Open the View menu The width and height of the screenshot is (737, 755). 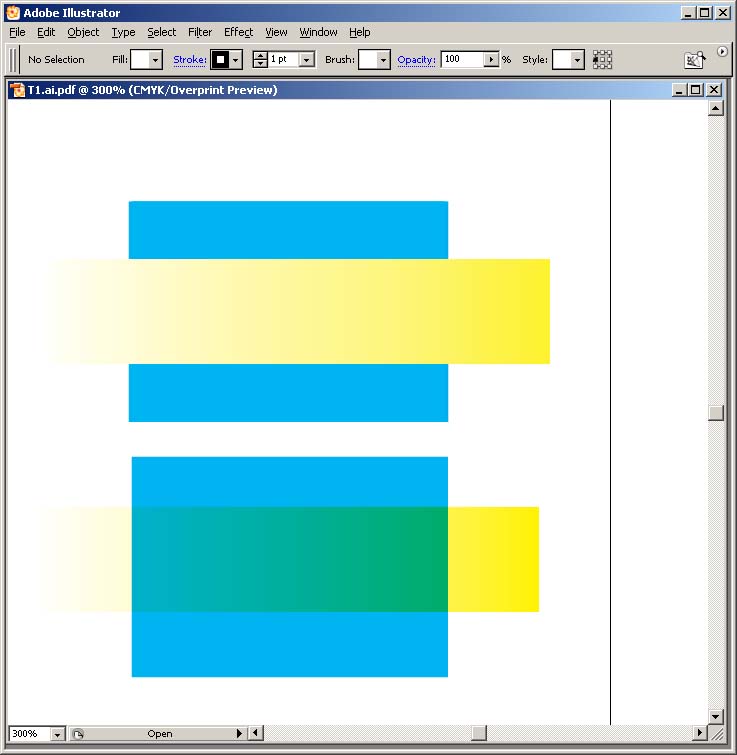[276, 32]
